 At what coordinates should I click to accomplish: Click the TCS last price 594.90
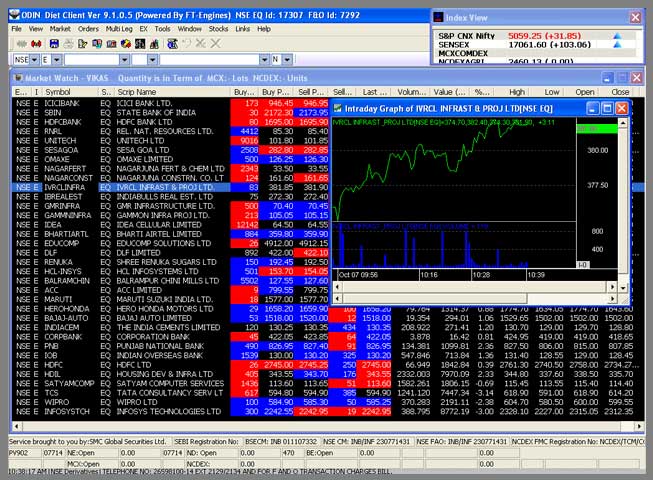point(375,393)
